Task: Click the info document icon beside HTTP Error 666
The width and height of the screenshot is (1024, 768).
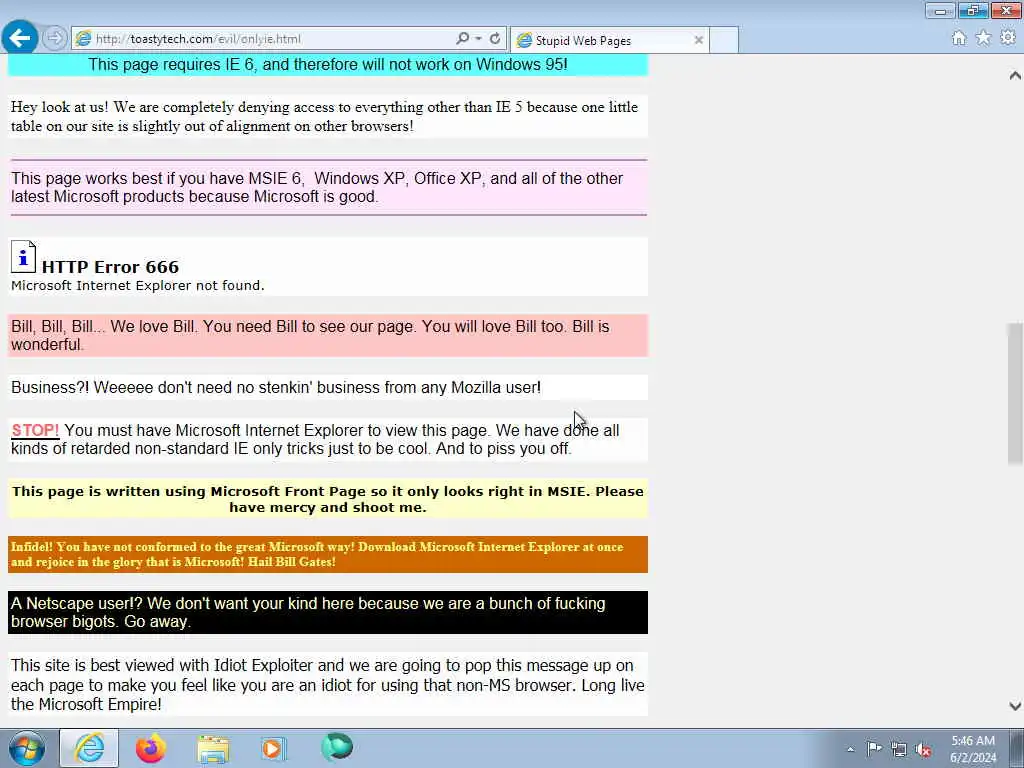Action: (x=24, y=257)
